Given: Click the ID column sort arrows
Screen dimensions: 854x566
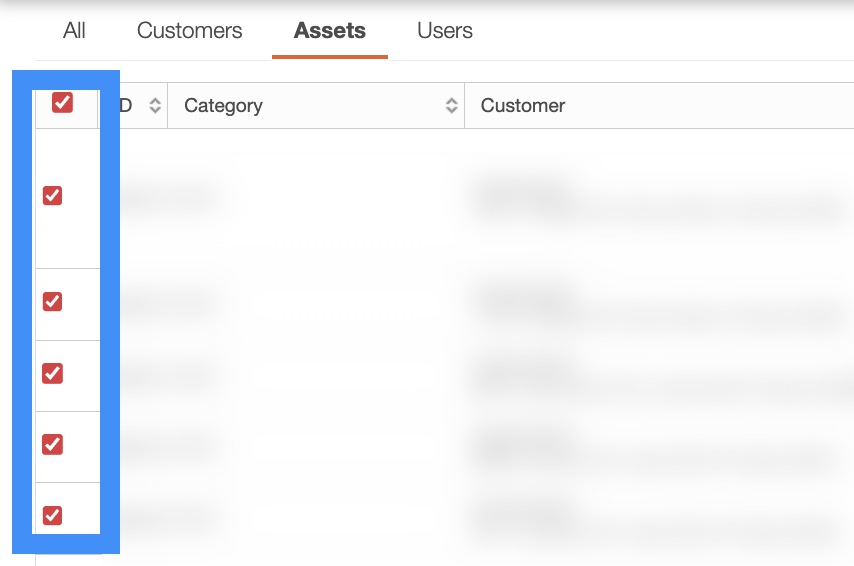Looking at the screenshot, I should (x=155, y=106).
